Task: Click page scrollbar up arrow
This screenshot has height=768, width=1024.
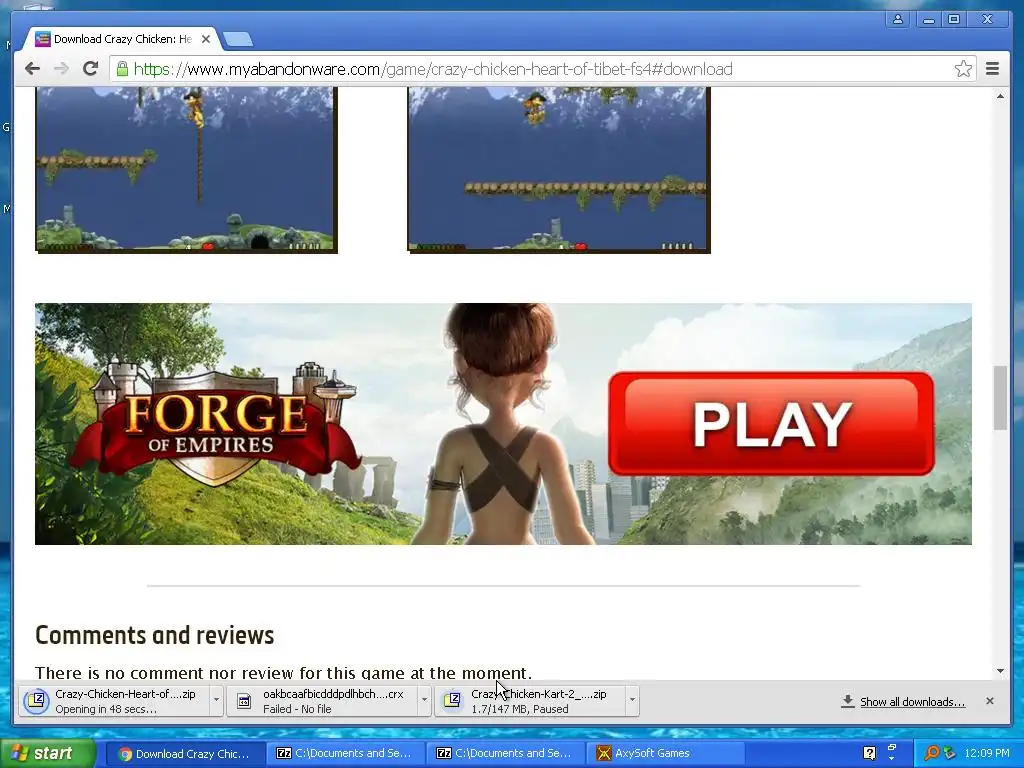Action: click(x=1000, y=96)
